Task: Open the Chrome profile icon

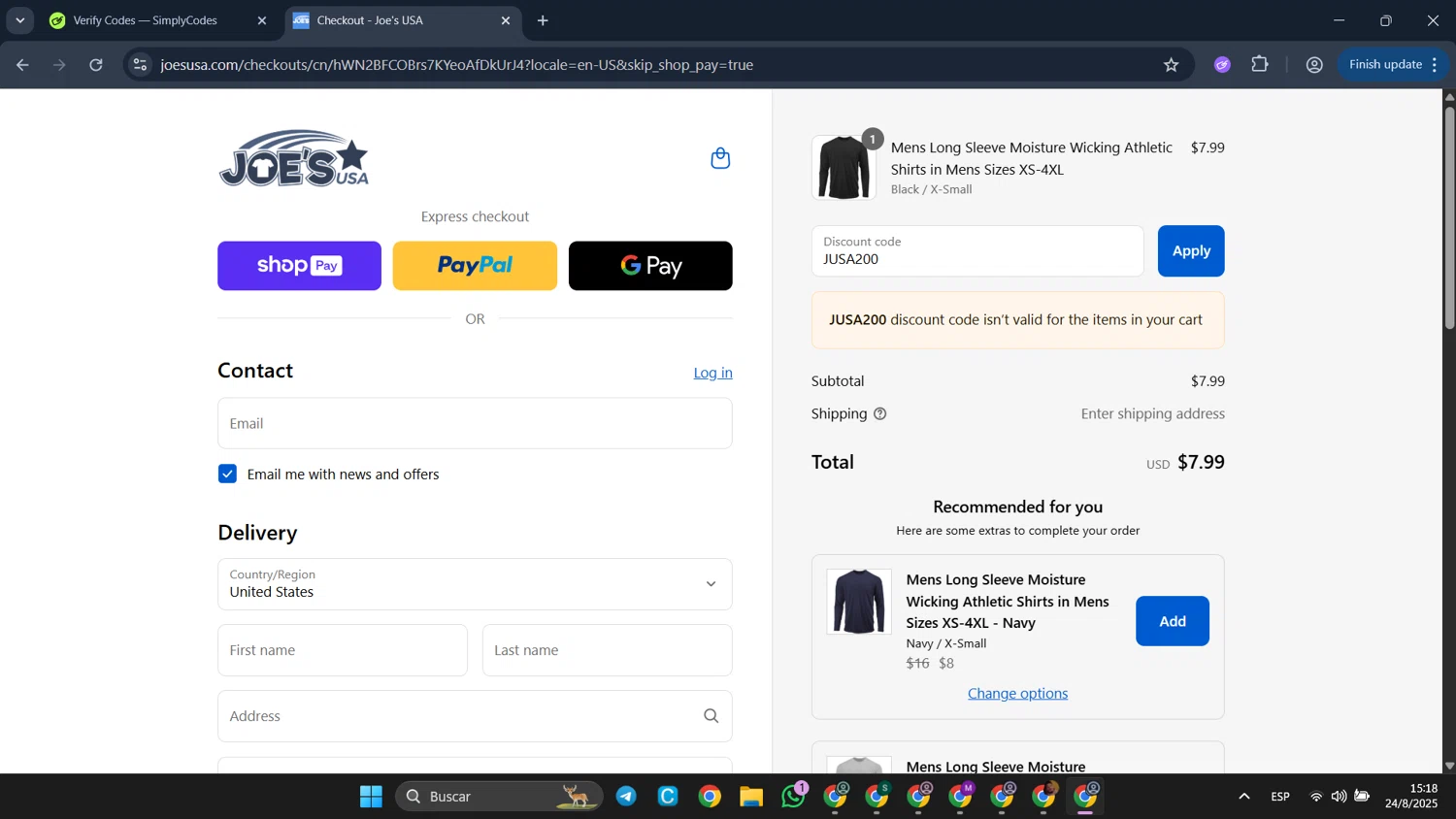Action: (x=1314, y=65)
